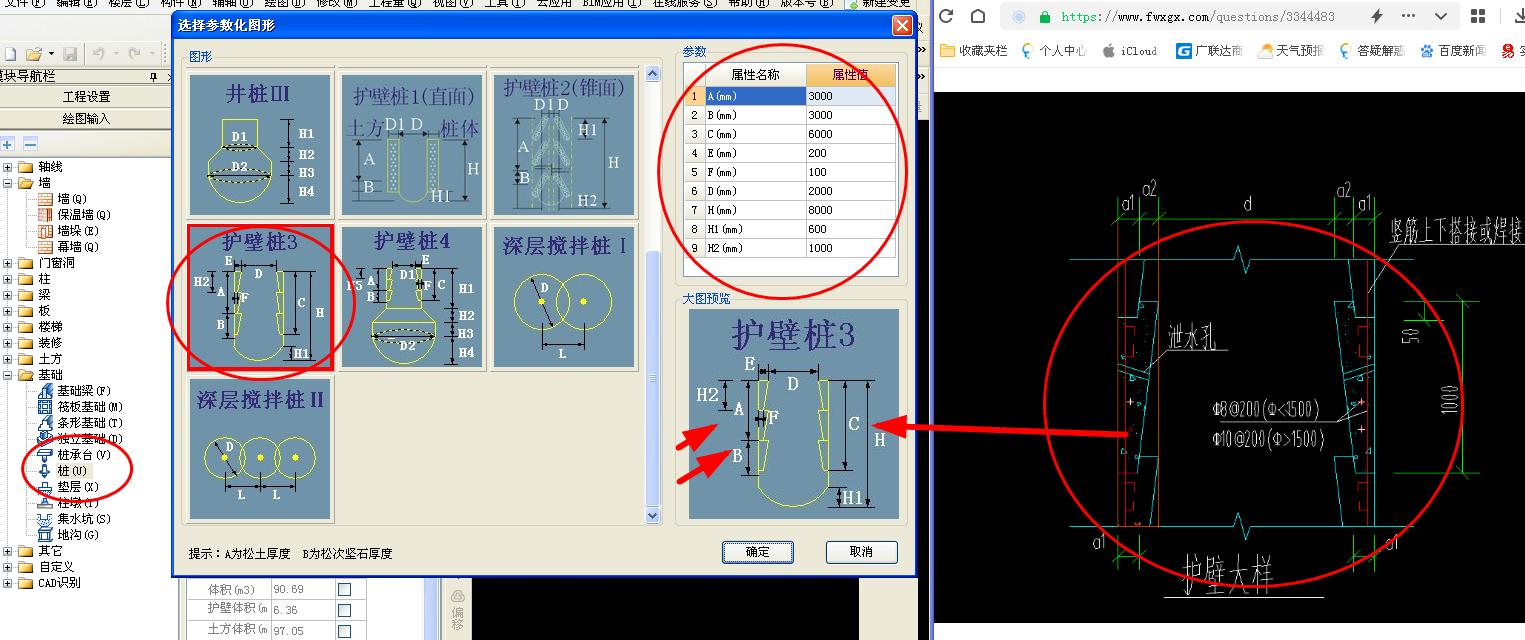Edit the C(mm) value 6000

pyautogui.click(x=850, y=134)
